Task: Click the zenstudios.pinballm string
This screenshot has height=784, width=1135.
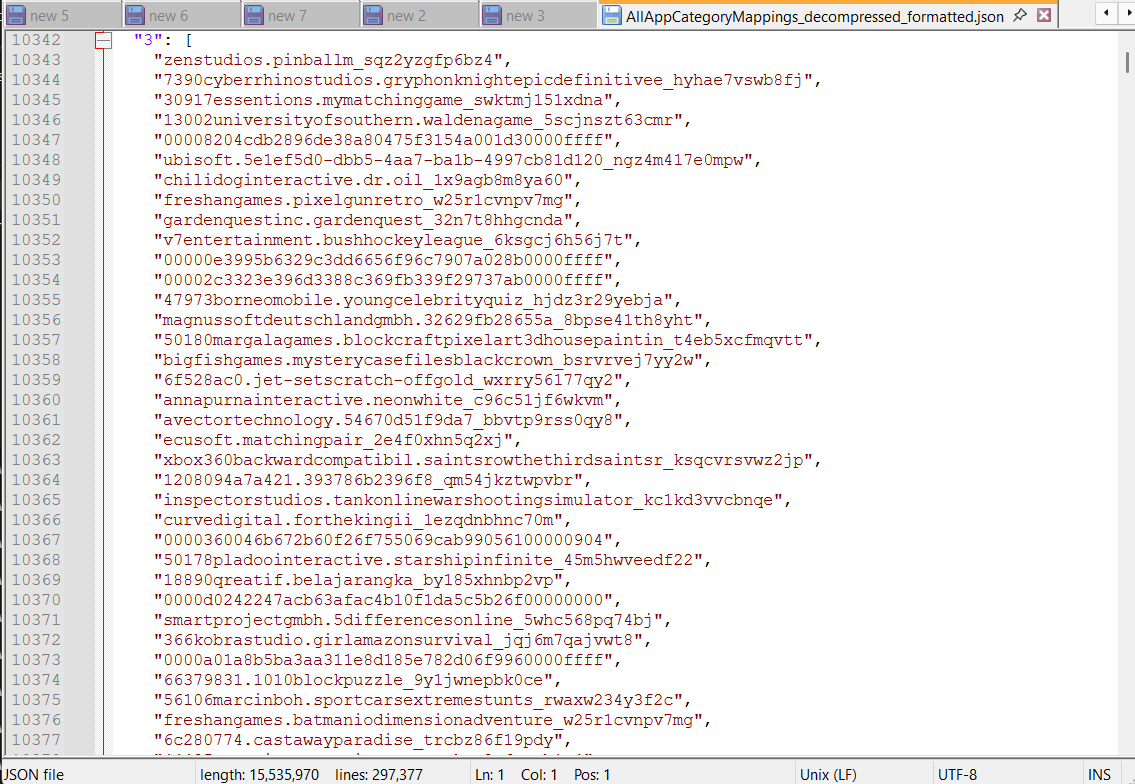Action: pos(328,60)
